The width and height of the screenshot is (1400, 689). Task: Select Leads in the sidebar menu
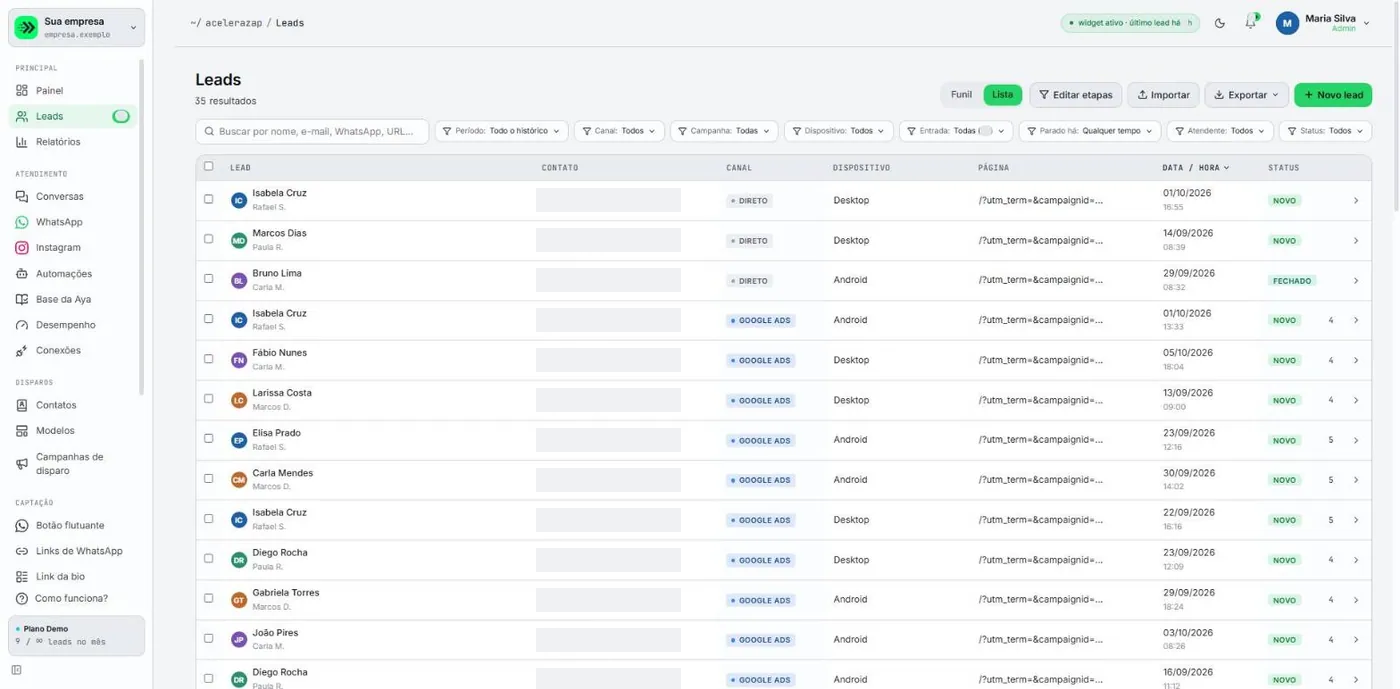[x=73, y=117]
